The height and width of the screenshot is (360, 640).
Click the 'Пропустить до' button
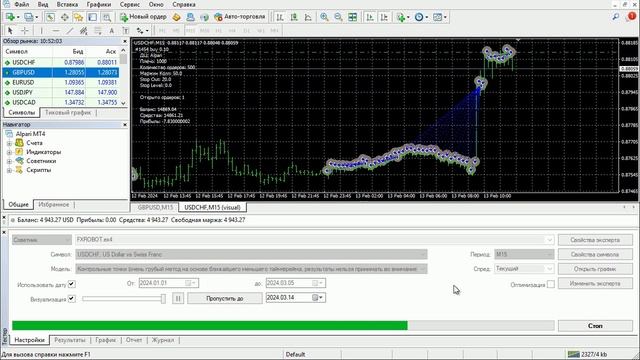pyautogui.click(x=225, y=298)
